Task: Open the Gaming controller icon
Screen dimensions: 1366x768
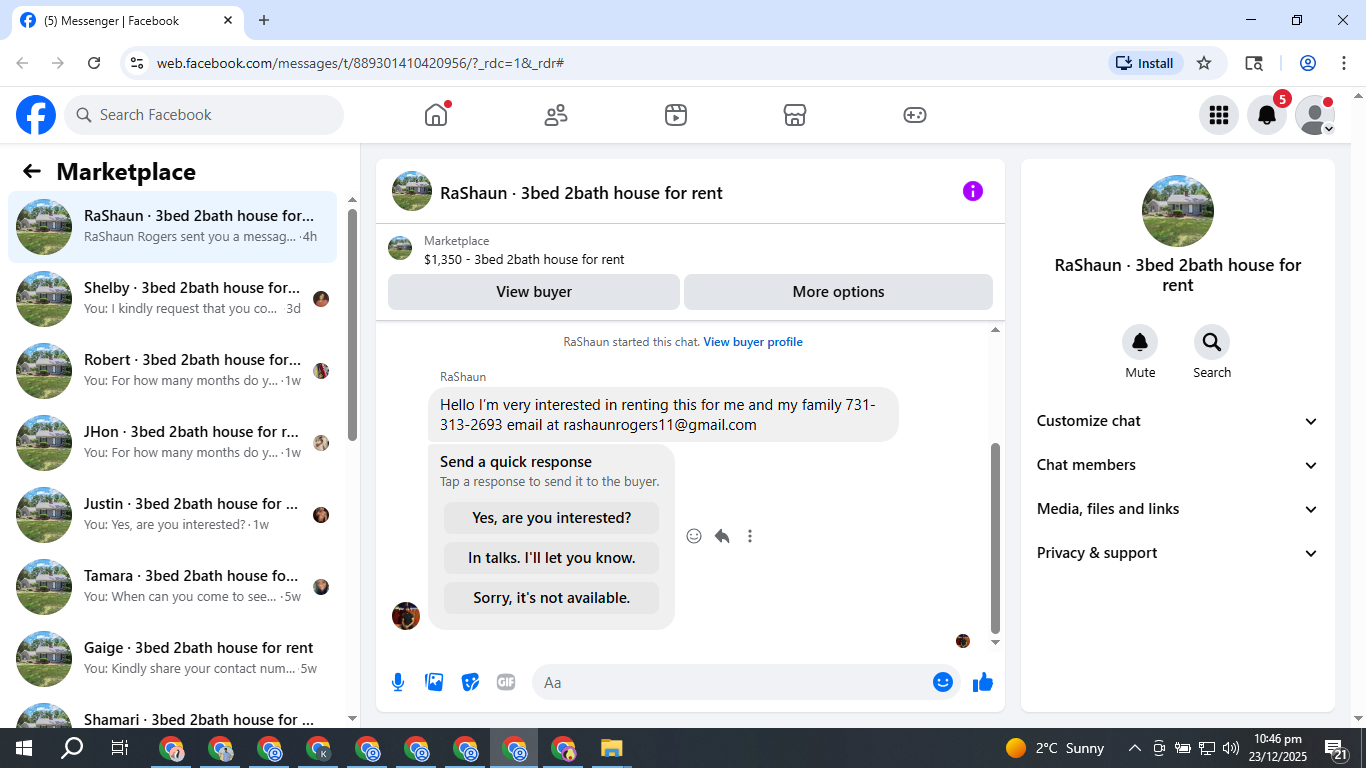Action: pyautogui.click(x=915, y=115)
